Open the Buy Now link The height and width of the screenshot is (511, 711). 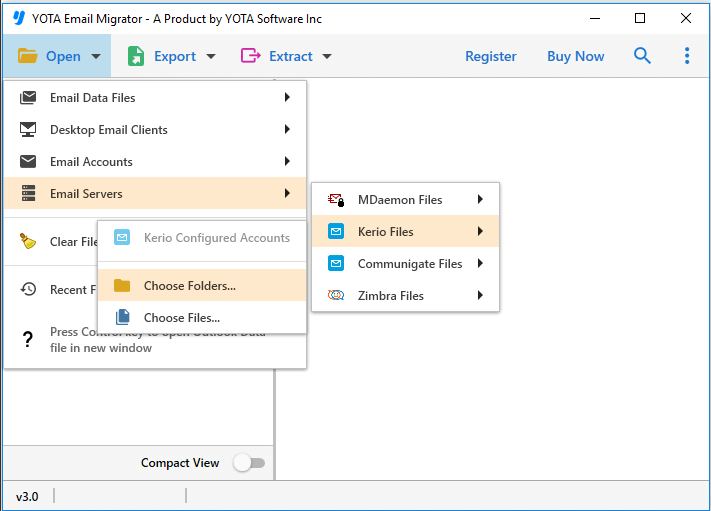[x=575, y=56]
